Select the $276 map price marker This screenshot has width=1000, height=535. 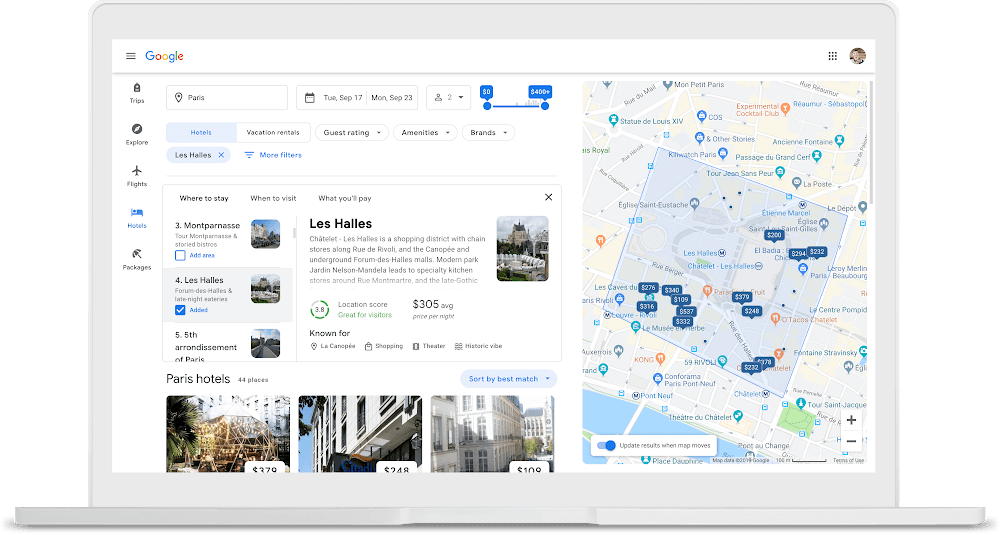pos(649,288)
